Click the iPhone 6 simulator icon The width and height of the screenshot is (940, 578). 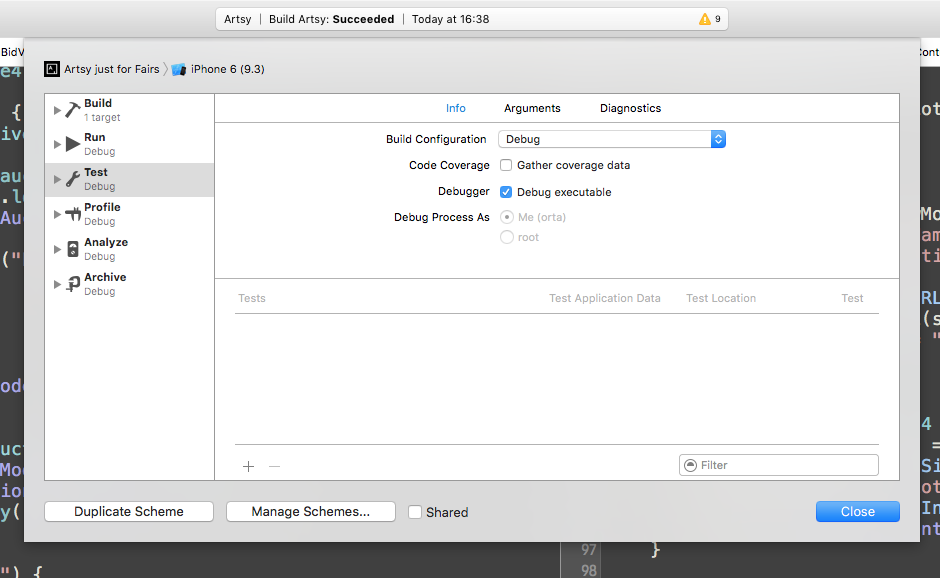point(179,70)
